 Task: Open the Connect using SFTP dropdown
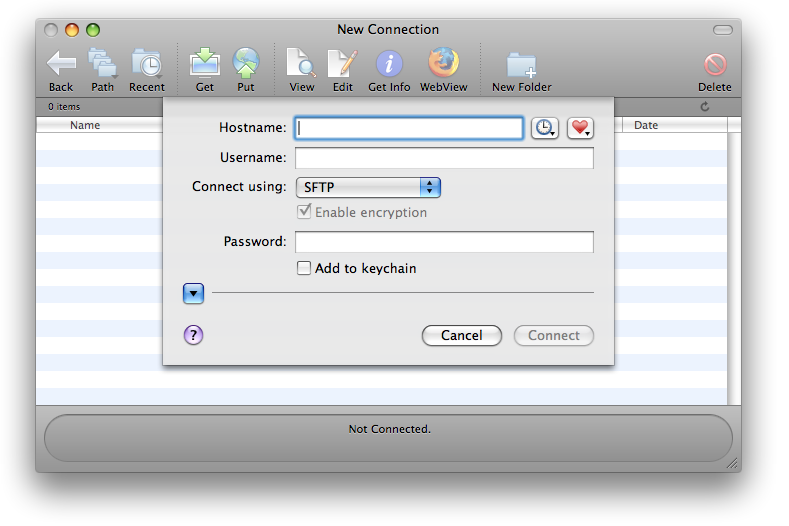(x=368, y=187)
